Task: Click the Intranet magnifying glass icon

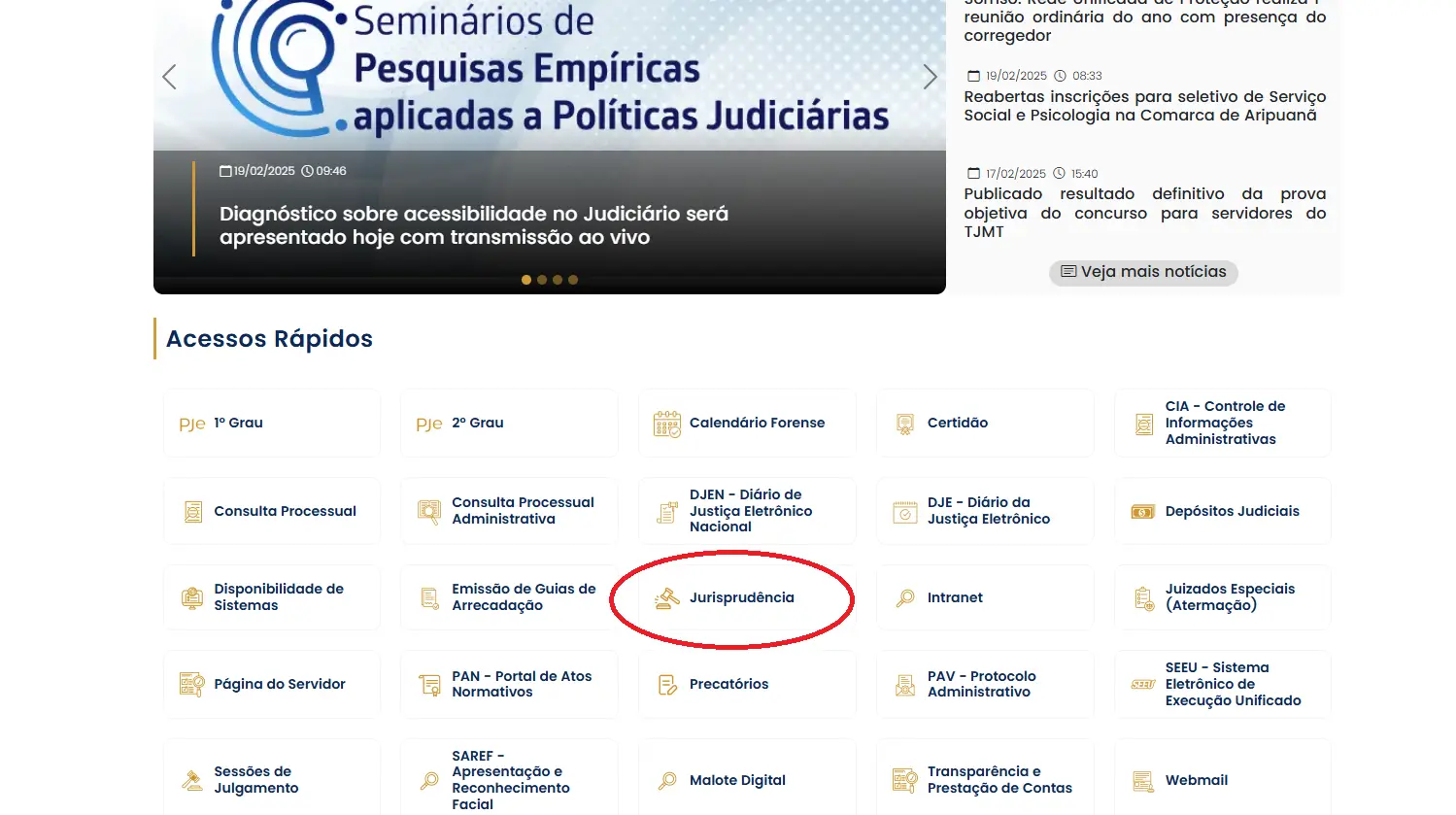Action: coord(904,597)
